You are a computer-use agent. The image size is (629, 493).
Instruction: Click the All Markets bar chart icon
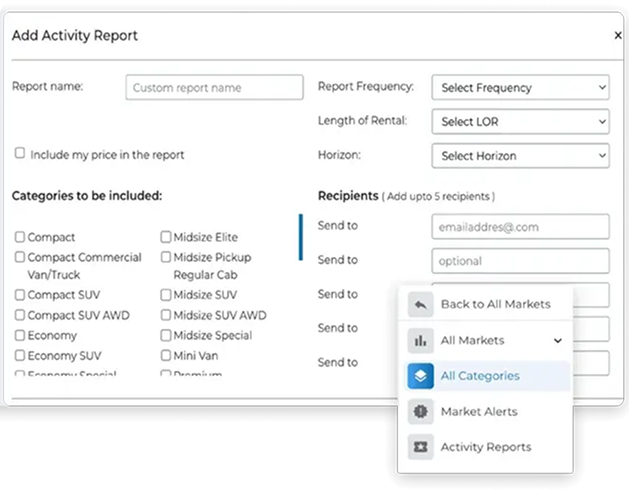pyautogui.click(x=420, y=341)
